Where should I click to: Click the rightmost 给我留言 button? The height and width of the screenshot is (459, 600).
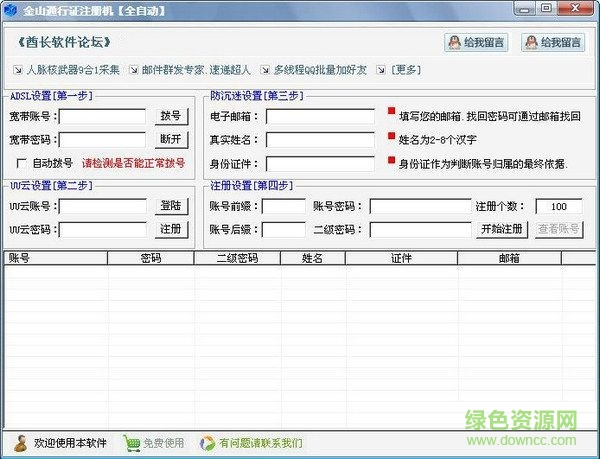click(552, 42)
